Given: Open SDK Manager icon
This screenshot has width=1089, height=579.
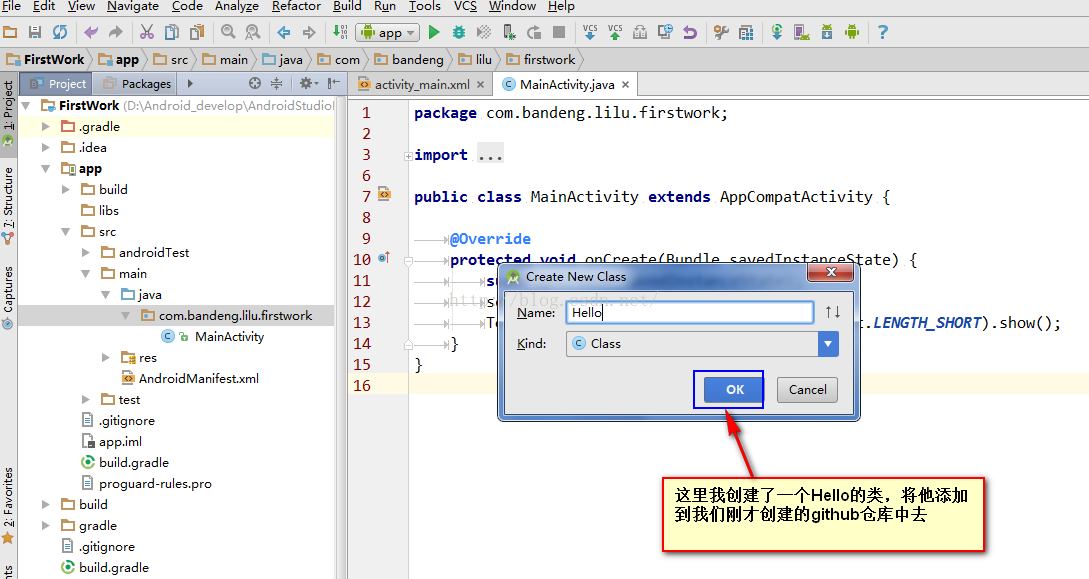Looking at the screenshot, I should (827, 32).
